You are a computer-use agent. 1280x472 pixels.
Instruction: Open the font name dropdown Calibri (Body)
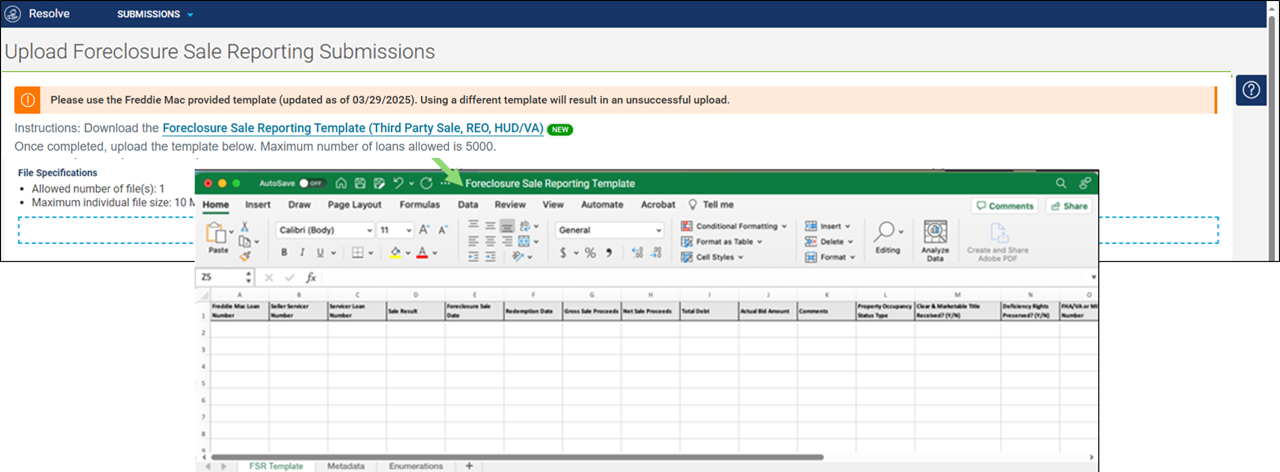point(324,230)
